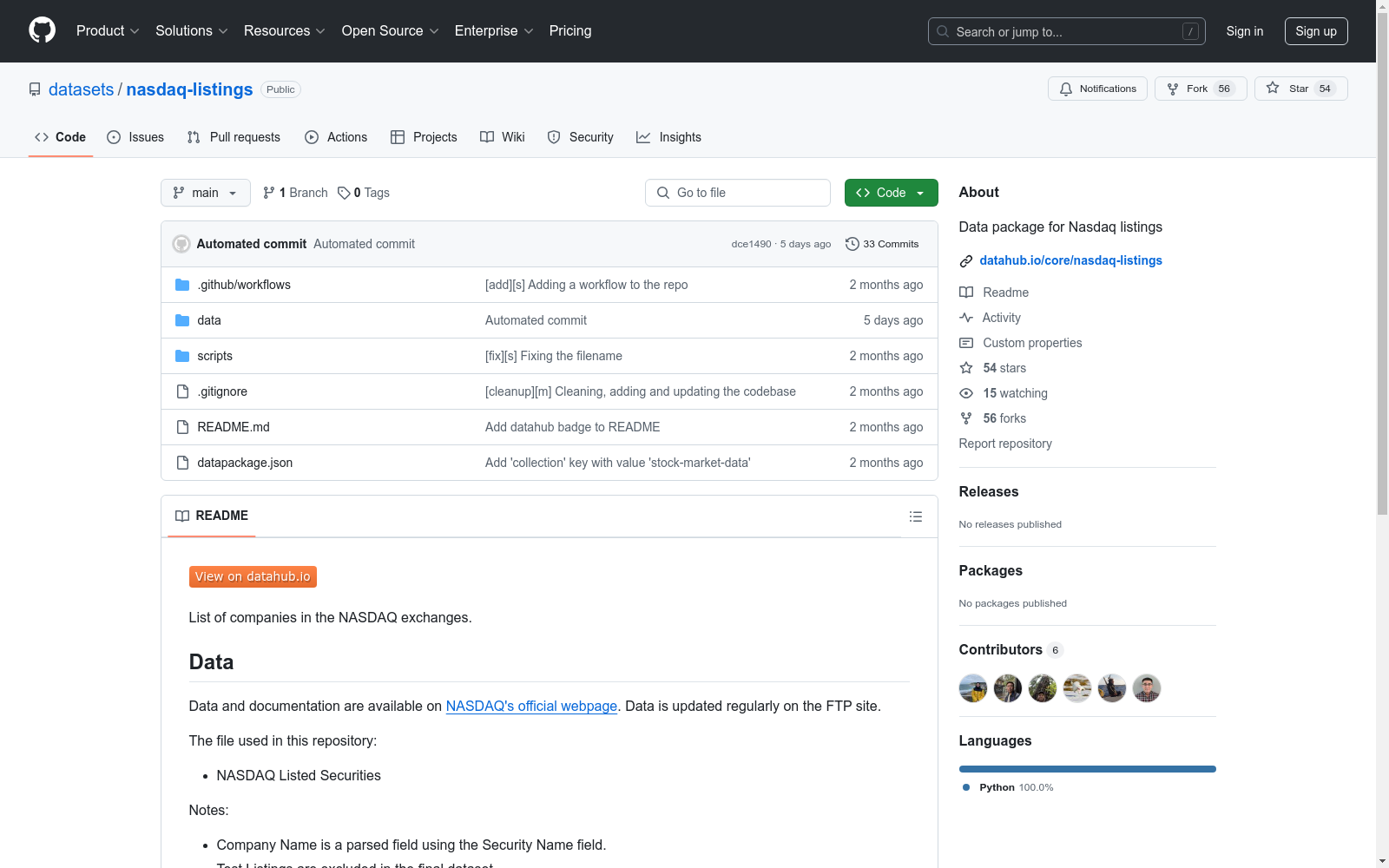1389x868 pixels.
Task: Open NASDAQ's official webpage link
Action: pyautogui.click(x=531, y=706)
